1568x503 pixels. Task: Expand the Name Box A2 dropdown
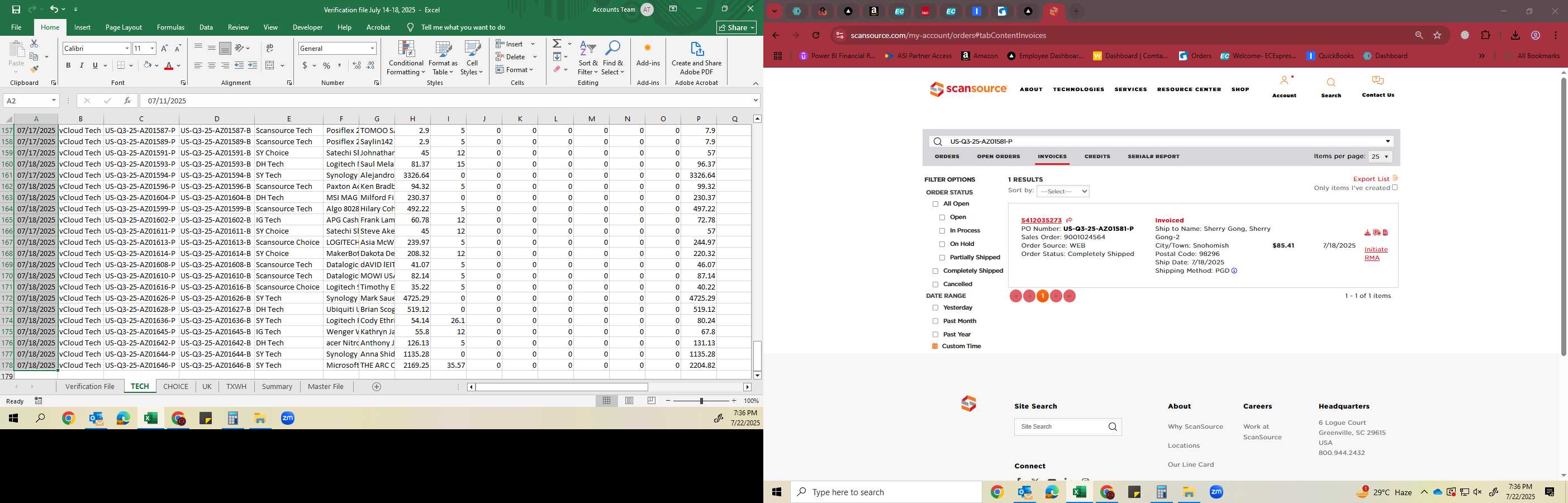click(54, 101)
